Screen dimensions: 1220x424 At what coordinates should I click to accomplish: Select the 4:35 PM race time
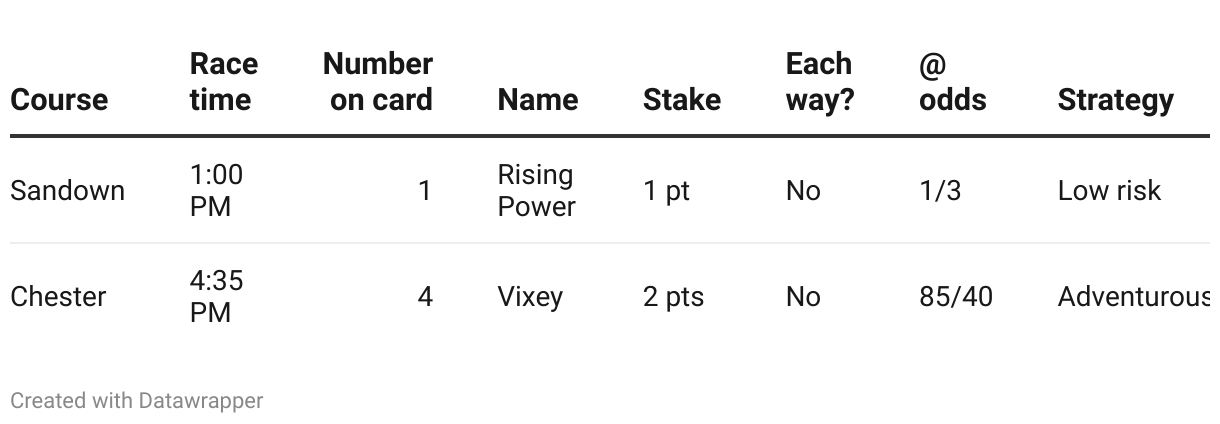[216, 297]
